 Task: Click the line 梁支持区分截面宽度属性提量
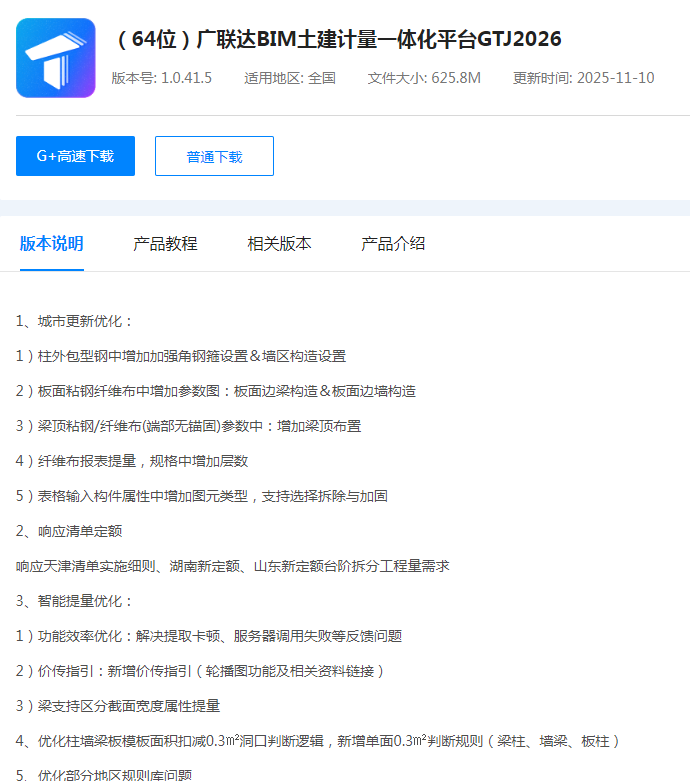(x=118, y=706)
